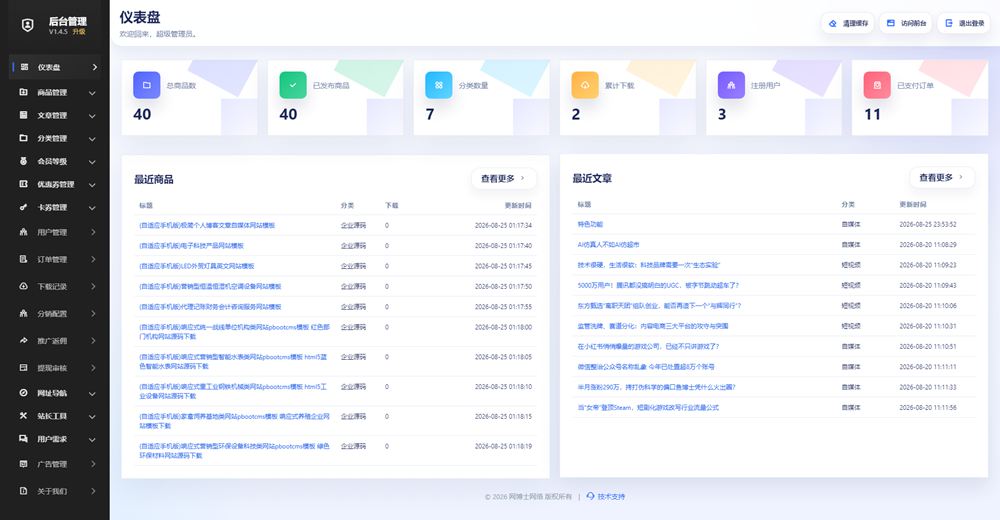1000x520 pixels.
Task: Click the value 7 under 分类数量
Action: pos(430,114)
